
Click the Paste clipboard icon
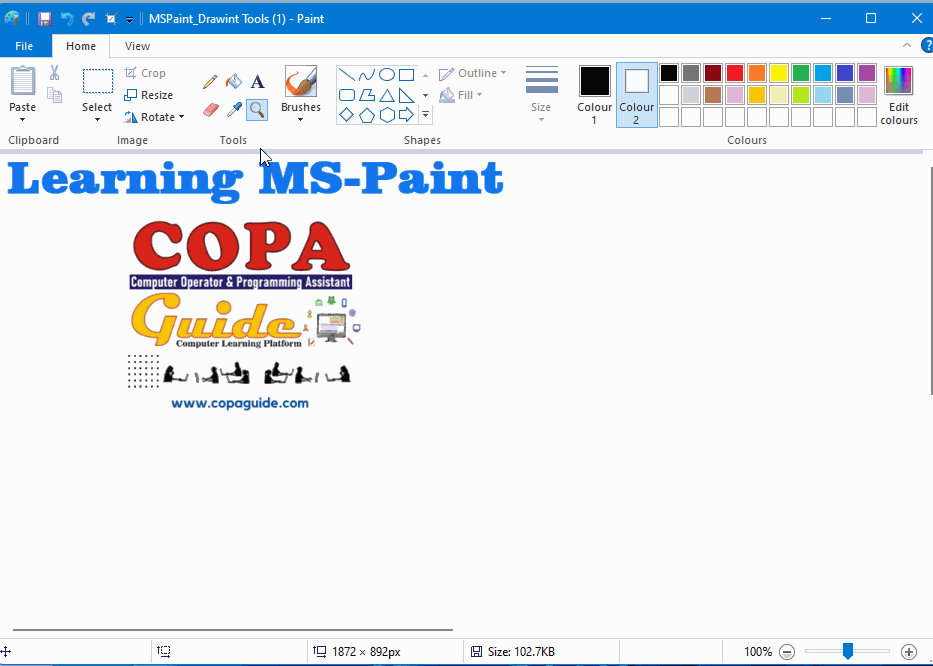[x=23, y=80]
